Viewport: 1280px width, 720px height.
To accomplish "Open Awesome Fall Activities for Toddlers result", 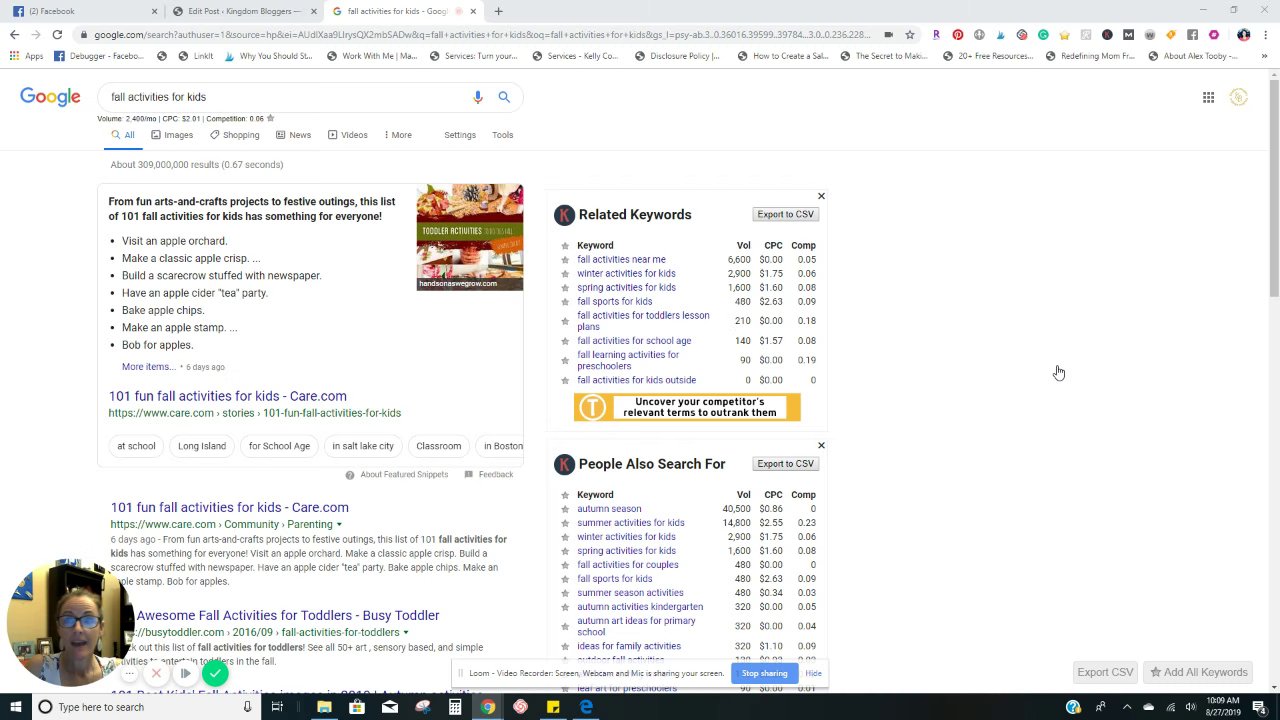I will [x=287, y=615].
